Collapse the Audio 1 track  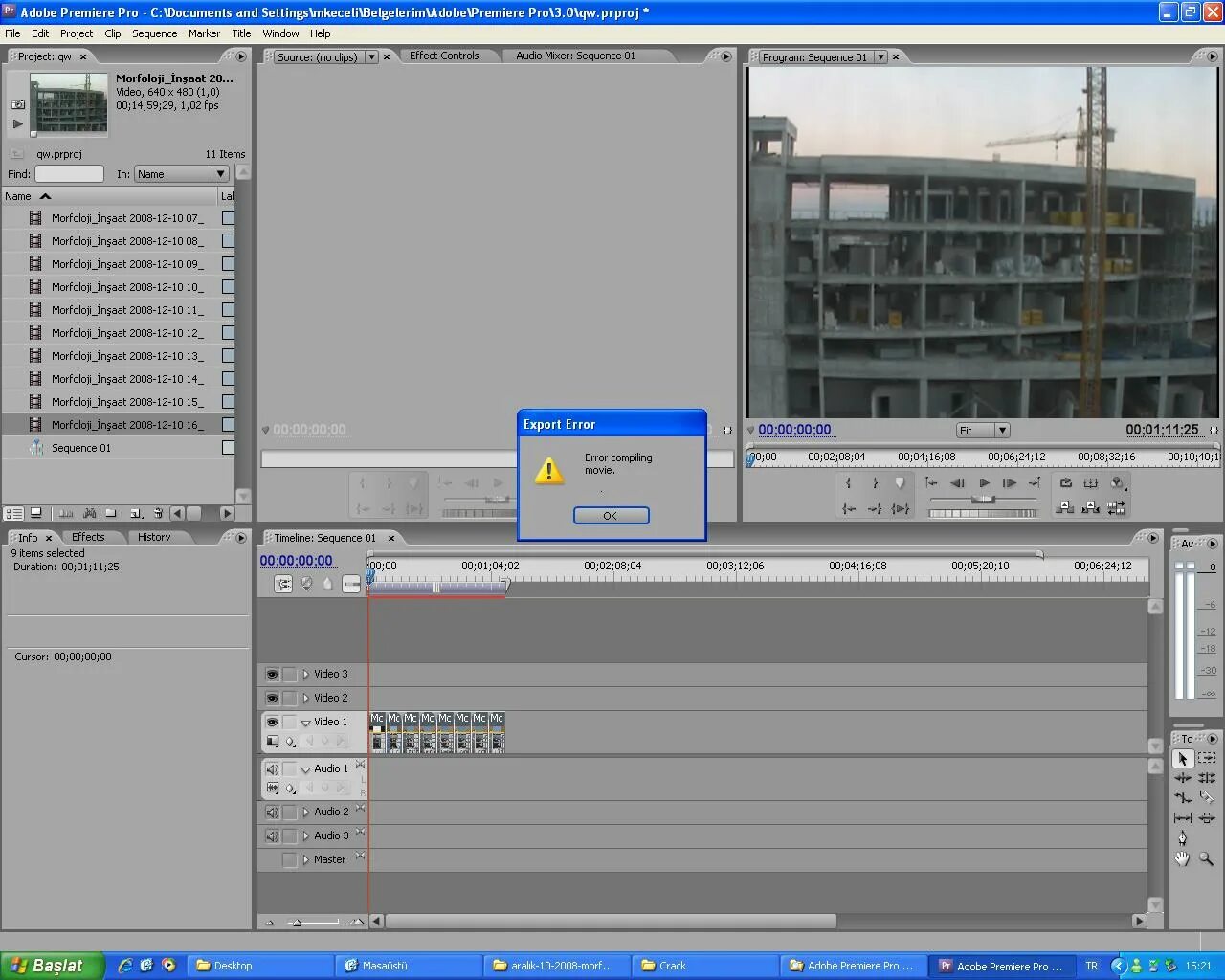pyautogui.click(x=305, y=769)
